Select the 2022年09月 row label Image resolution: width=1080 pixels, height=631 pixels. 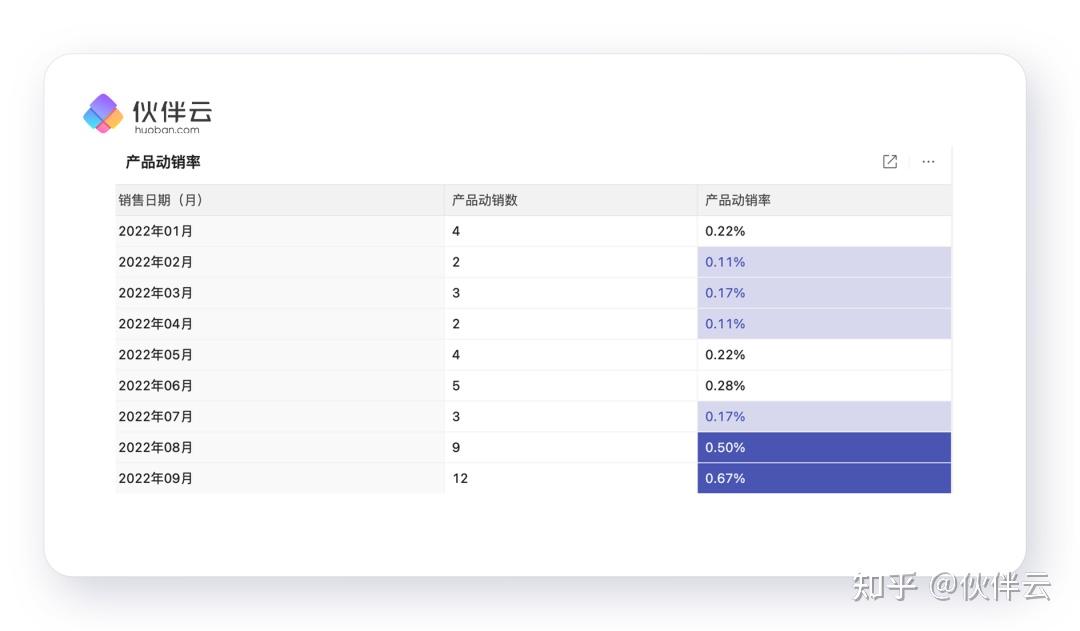(x=156, y=478)
